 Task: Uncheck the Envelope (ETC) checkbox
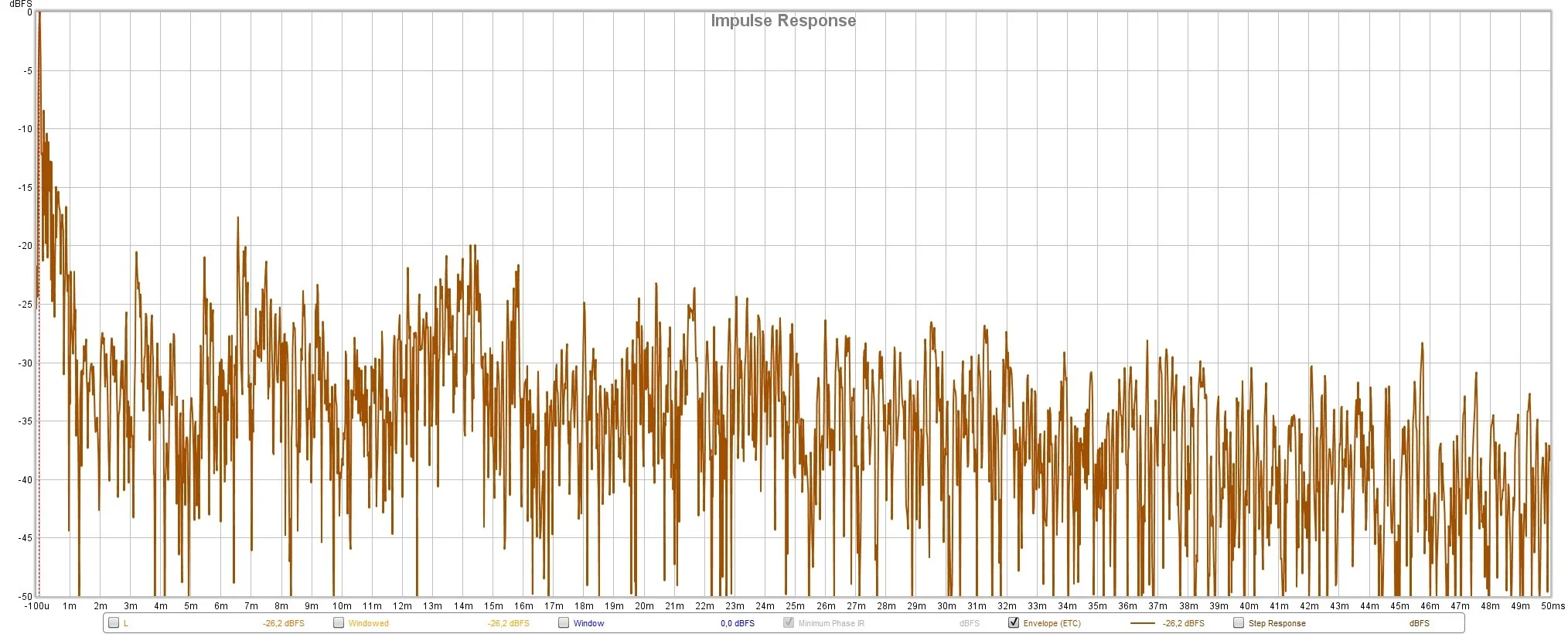tap(1014, 622)
